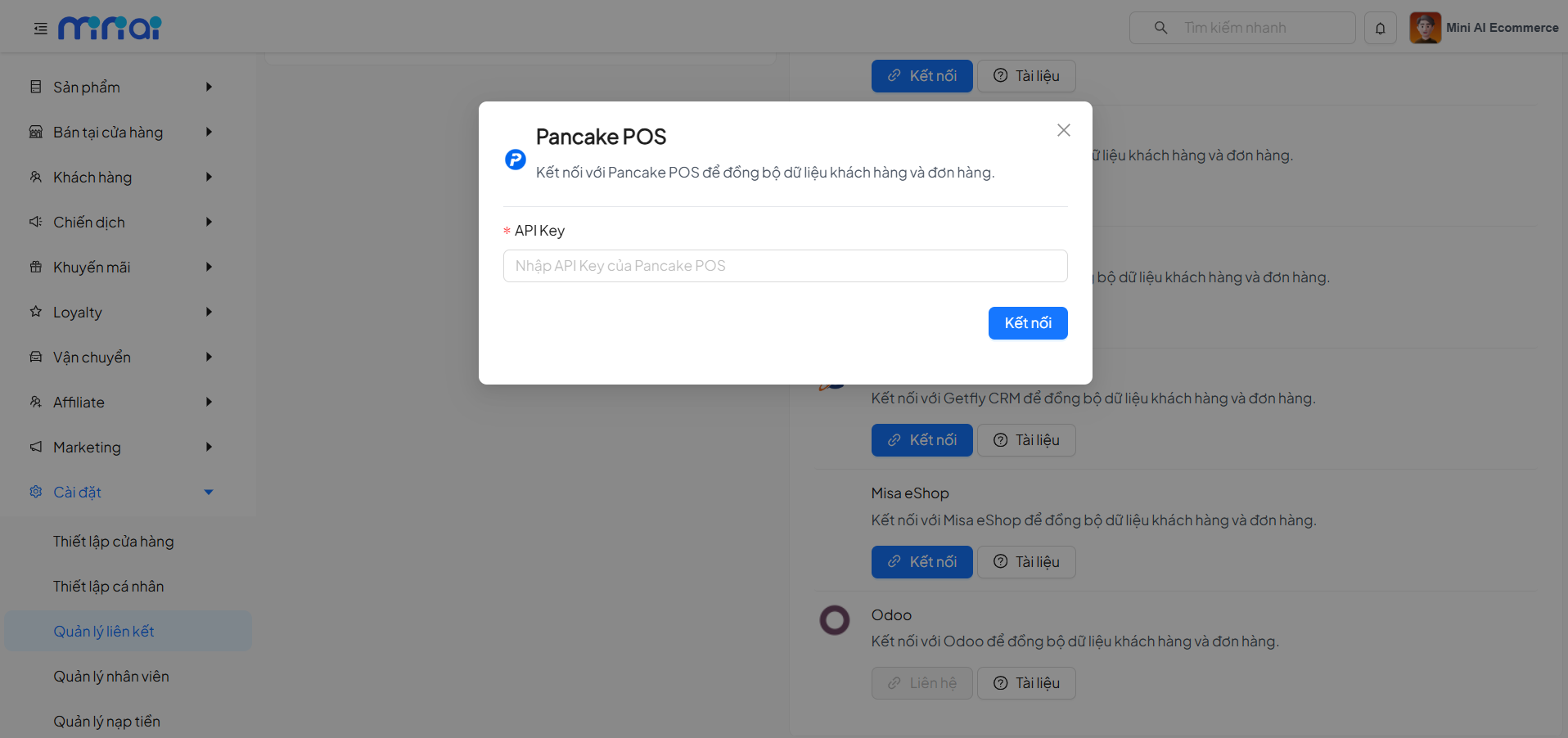The height and width of the screenshot is (738, 1568).
Task: Click the hamburger menu collapse icon
Action: point(40,29)
